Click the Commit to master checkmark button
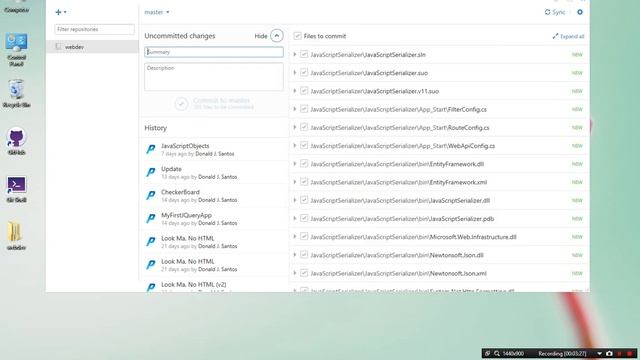Screen dimensions: 640x360 (181, 104)
